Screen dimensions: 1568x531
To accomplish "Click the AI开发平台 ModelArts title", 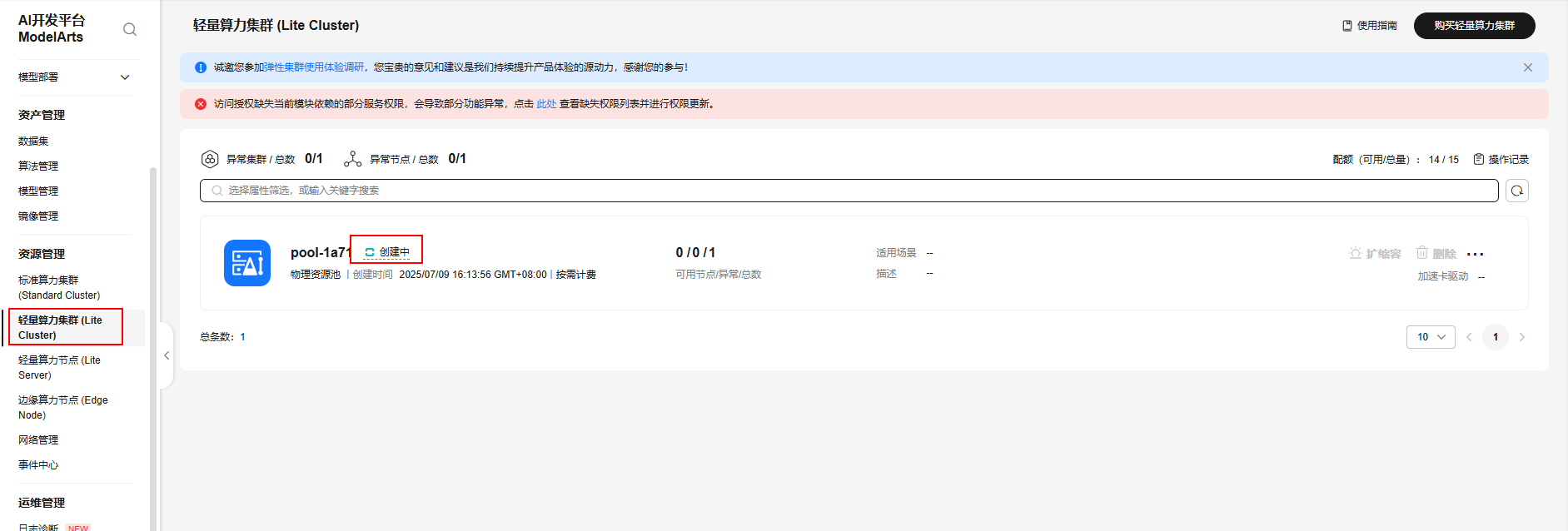I will click(52, 28).
